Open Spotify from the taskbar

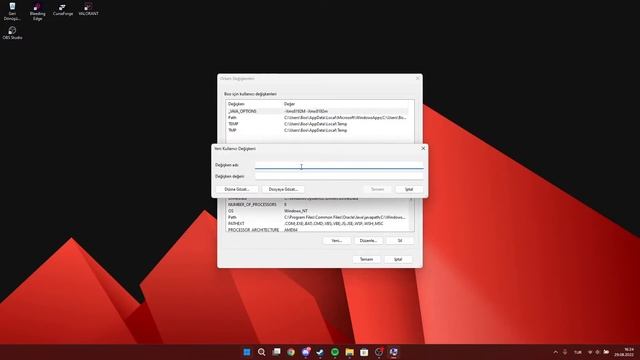click(335, 352)
